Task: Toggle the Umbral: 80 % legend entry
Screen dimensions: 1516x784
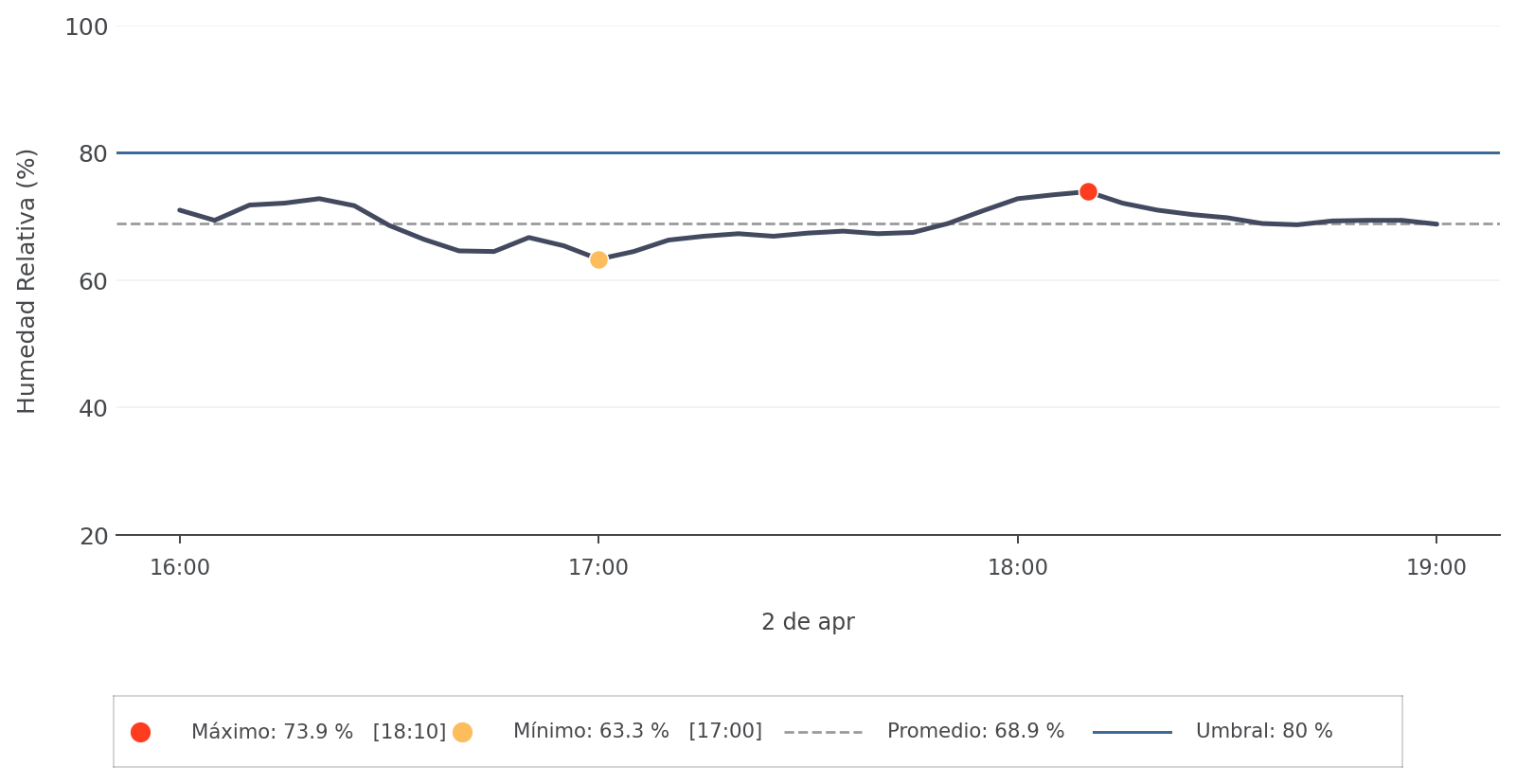Action: point(1263,732)
